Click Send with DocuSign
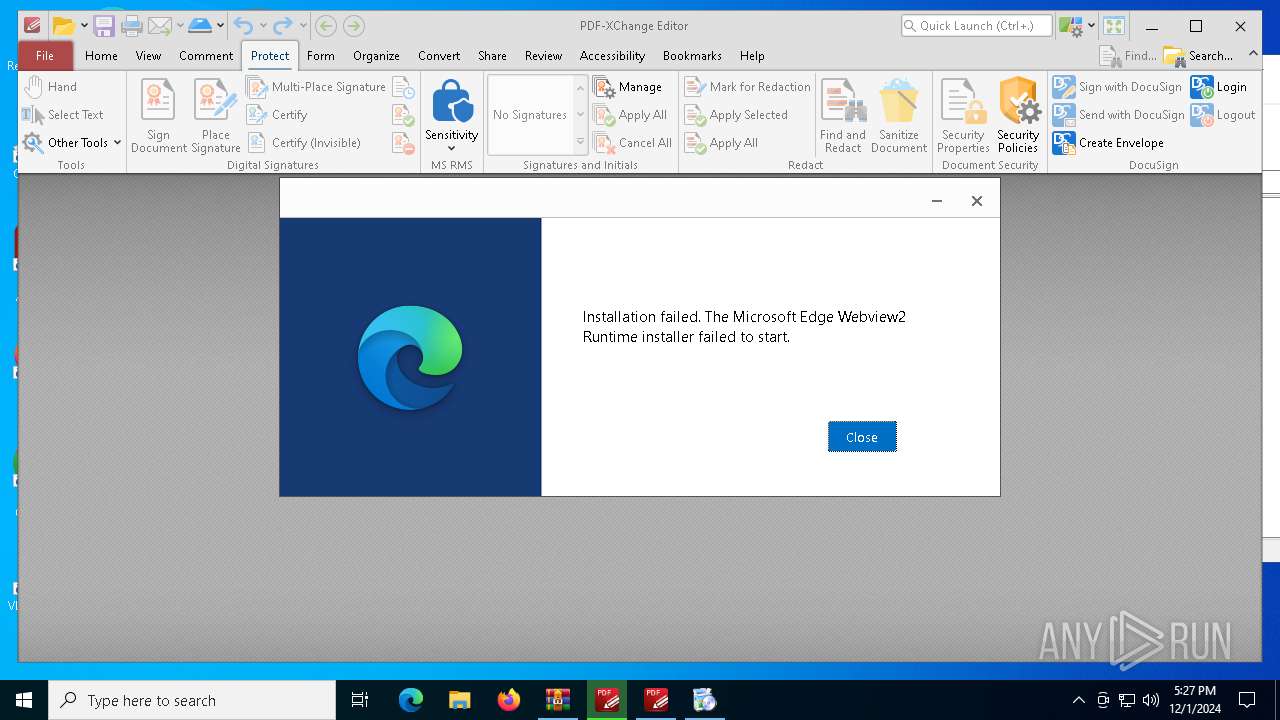This screenshot has height=720, width=1280. point(1119,115)
